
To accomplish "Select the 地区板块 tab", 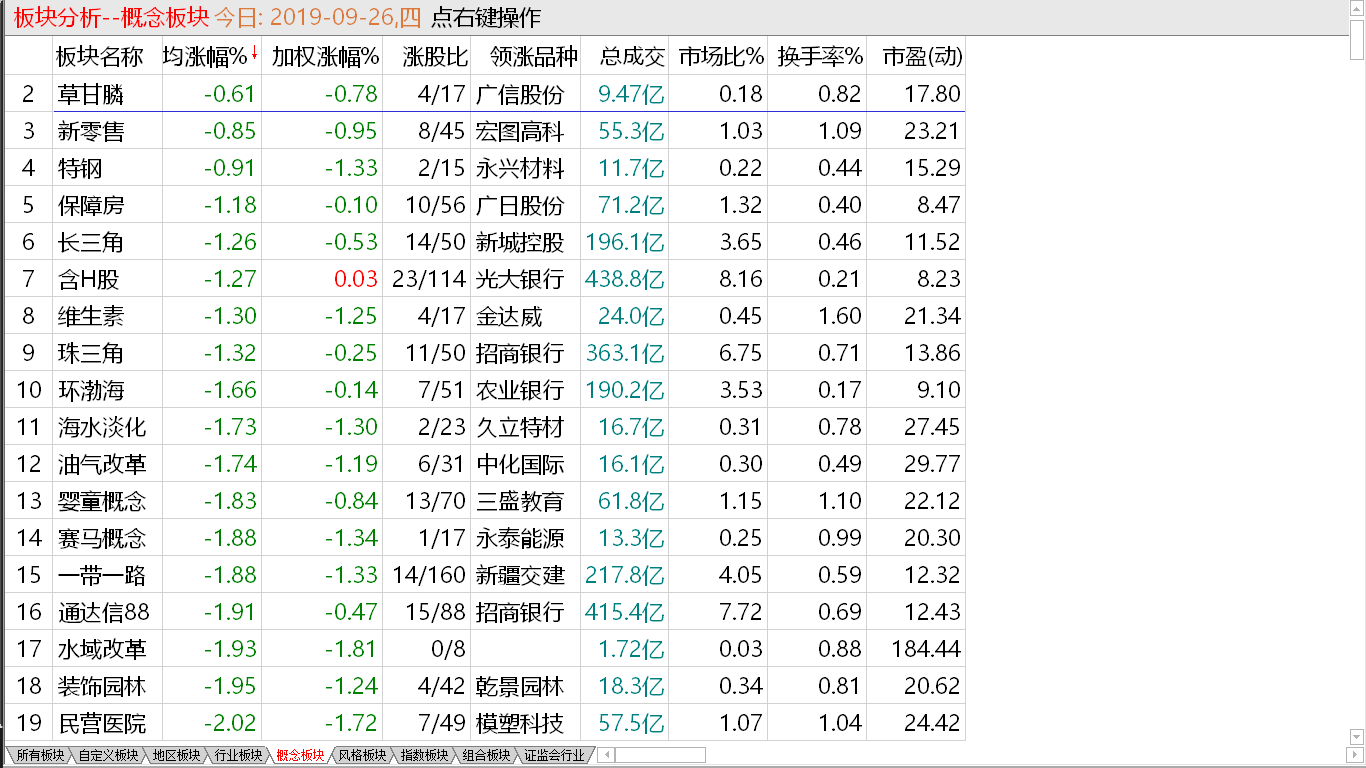I will tap(176, 755).
